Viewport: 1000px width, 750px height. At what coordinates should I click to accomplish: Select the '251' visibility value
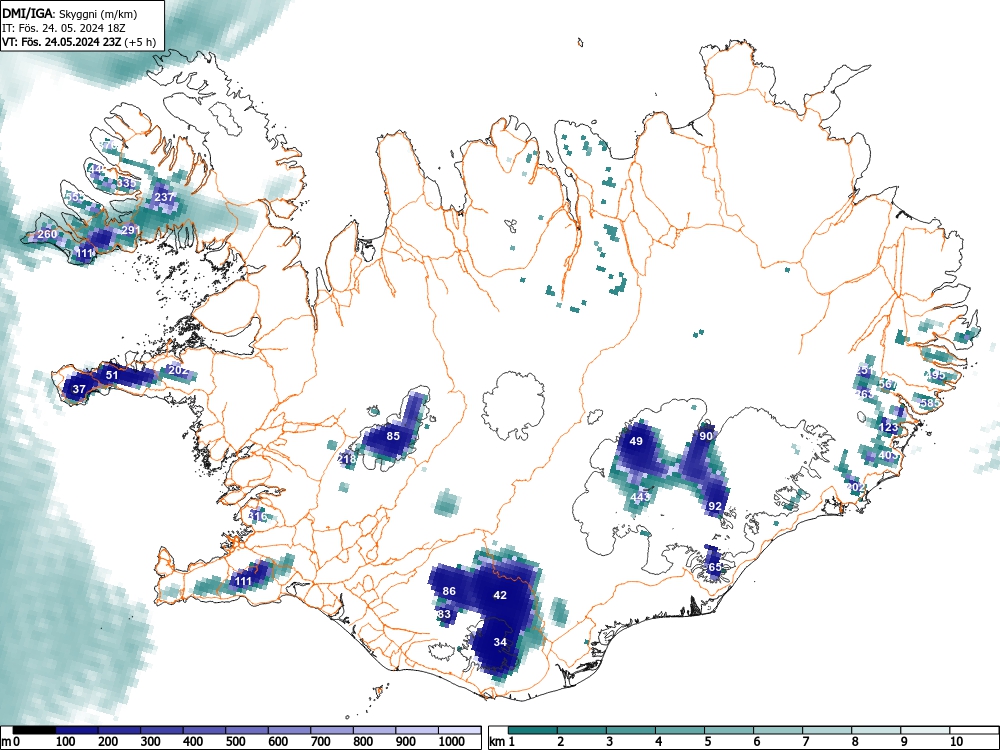click(865, 371)
